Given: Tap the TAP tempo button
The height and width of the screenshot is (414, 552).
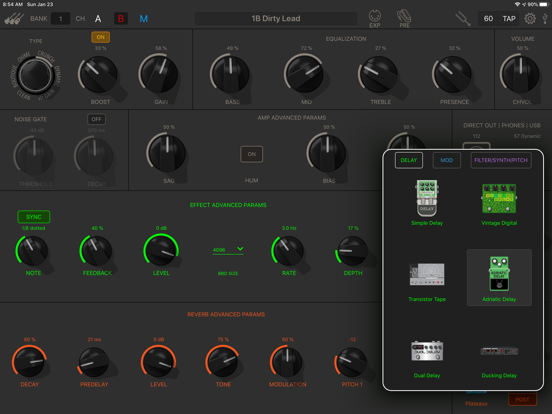Looking at the screenshot, I should (509, 19).
